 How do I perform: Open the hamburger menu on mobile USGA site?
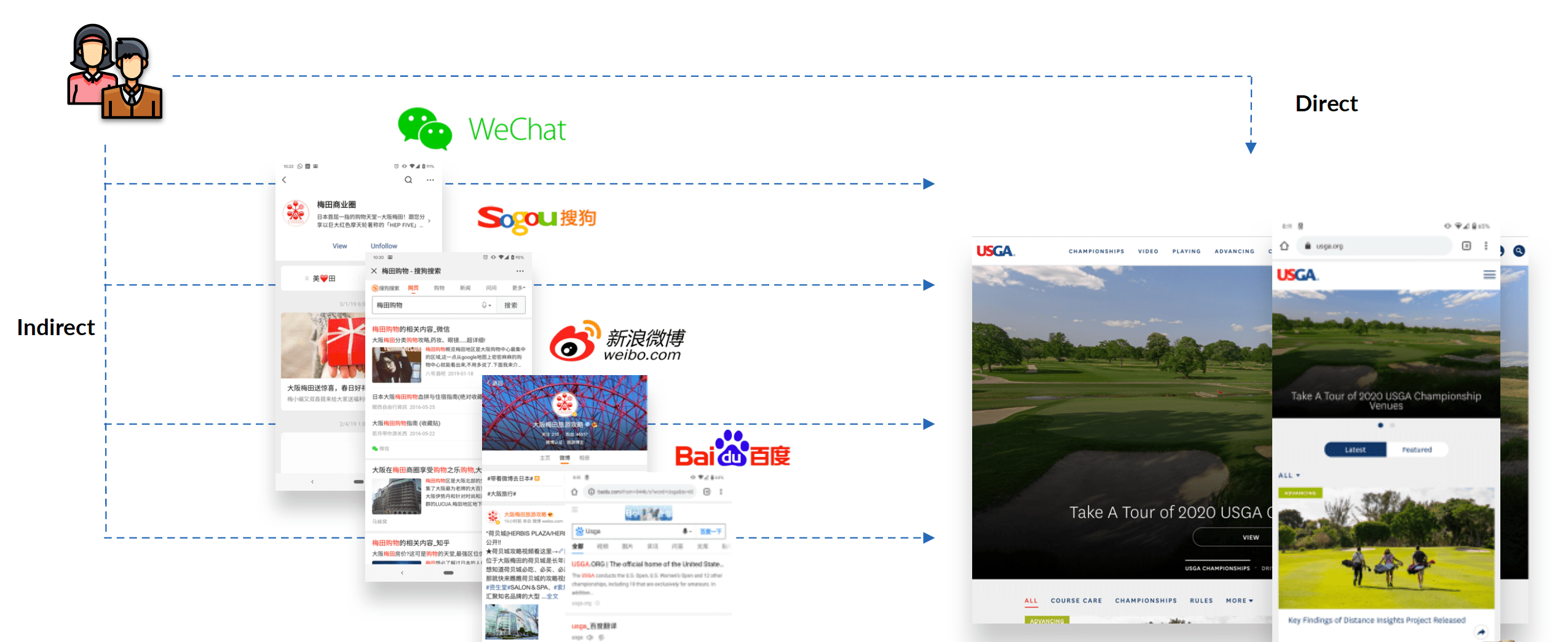(1489, 275)
